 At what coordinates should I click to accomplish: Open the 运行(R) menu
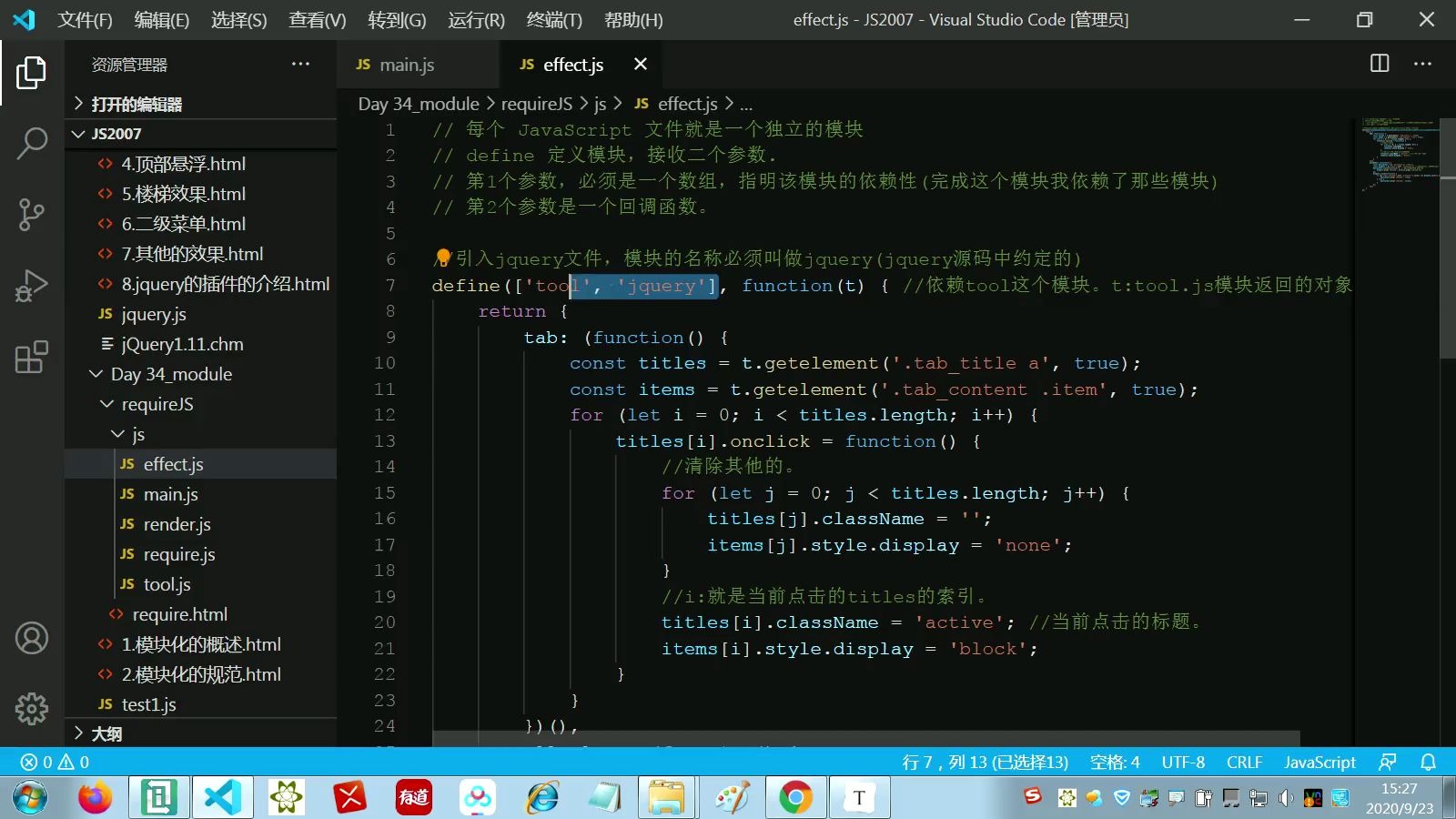476,19
